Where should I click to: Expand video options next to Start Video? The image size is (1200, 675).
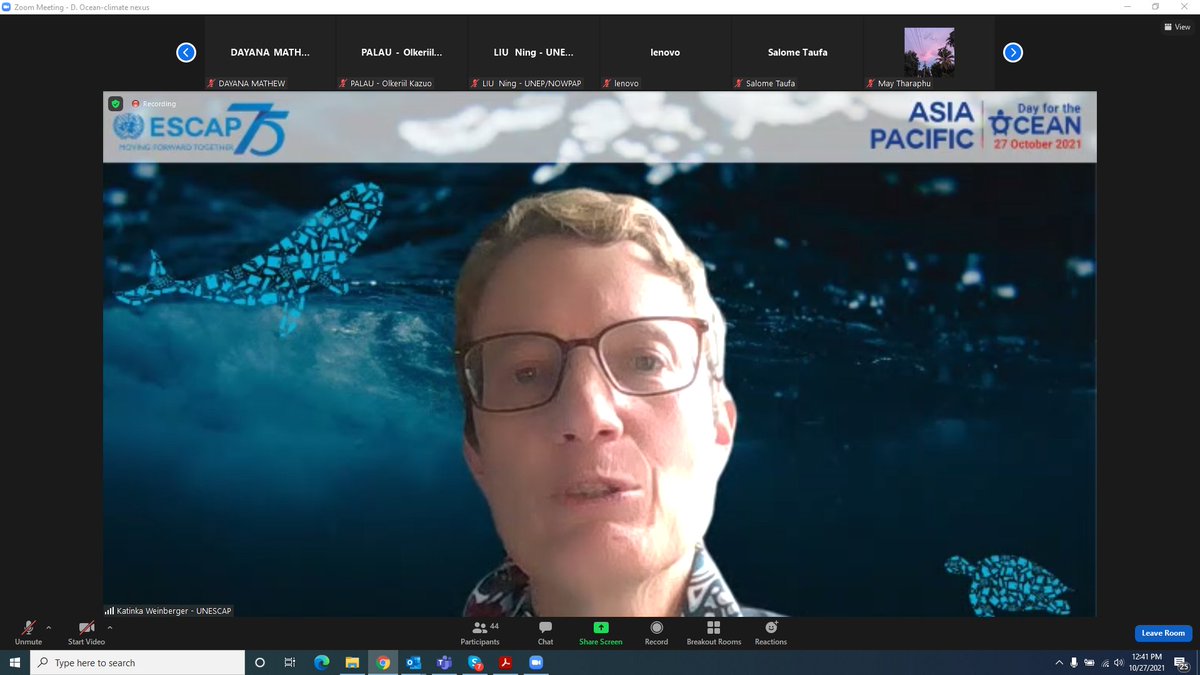[x=110, y=627]
